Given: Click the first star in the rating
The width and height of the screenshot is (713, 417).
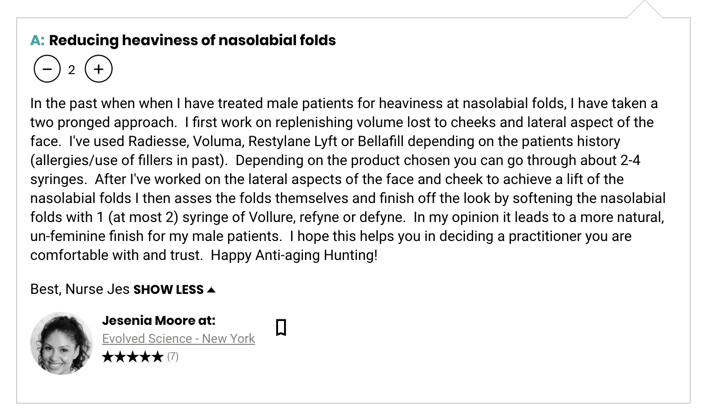Looking at the screenshot, I should click(x=108, y=357).
